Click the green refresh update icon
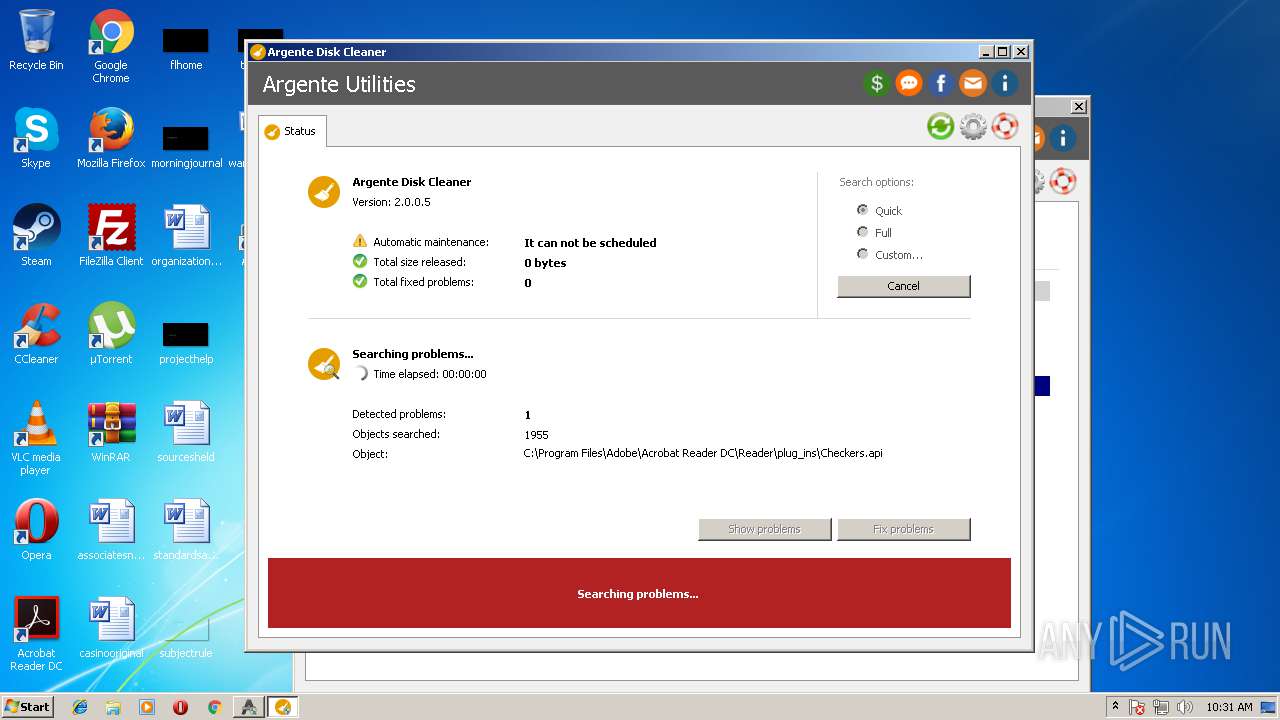This screenshot has width=1280, height=720. click(940, 126)
